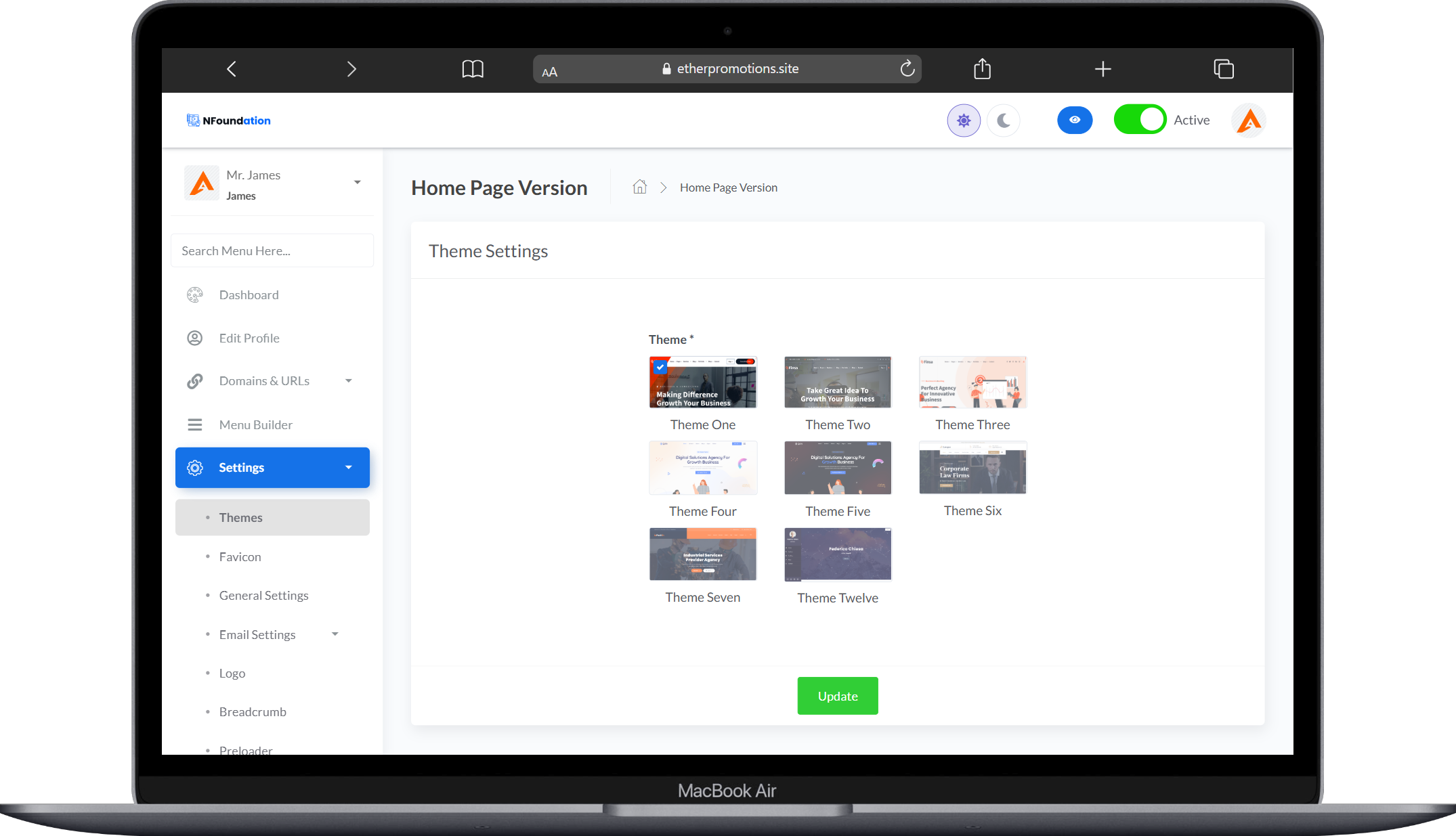The height and width of the screenshot is (836, 1456).
Task: Click the blue eye preview icon
Action: click(x=1075, y=120)
